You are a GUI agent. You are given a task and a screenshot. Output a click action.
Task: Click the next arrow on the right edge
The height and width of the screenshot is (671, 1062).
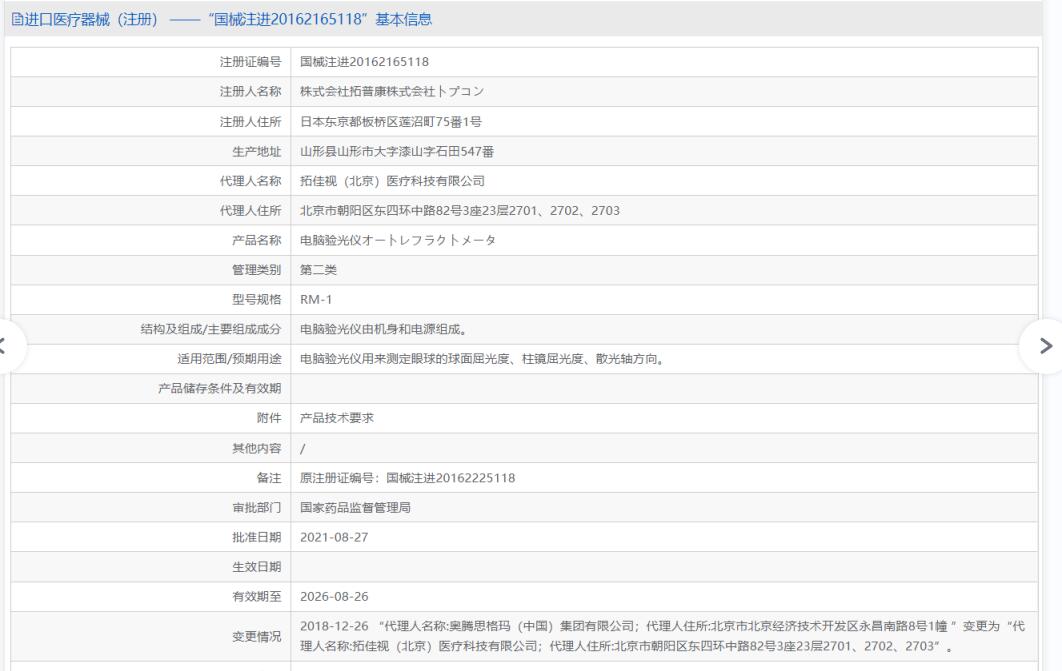point(1045,346)
